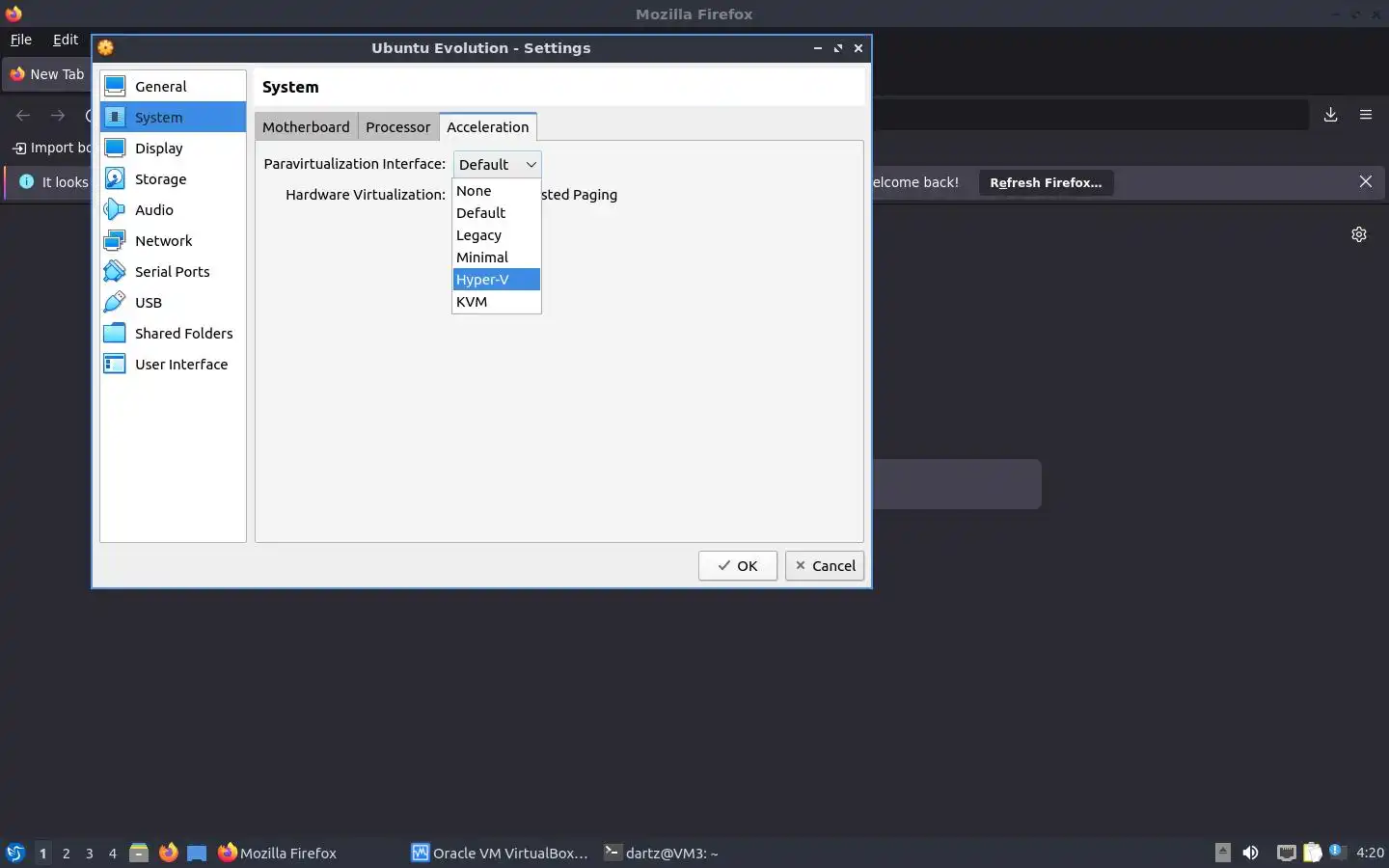Click the VirtualBox gear icon in title bar
Screen dimensions: 1389x868
[x=106, y=48]
